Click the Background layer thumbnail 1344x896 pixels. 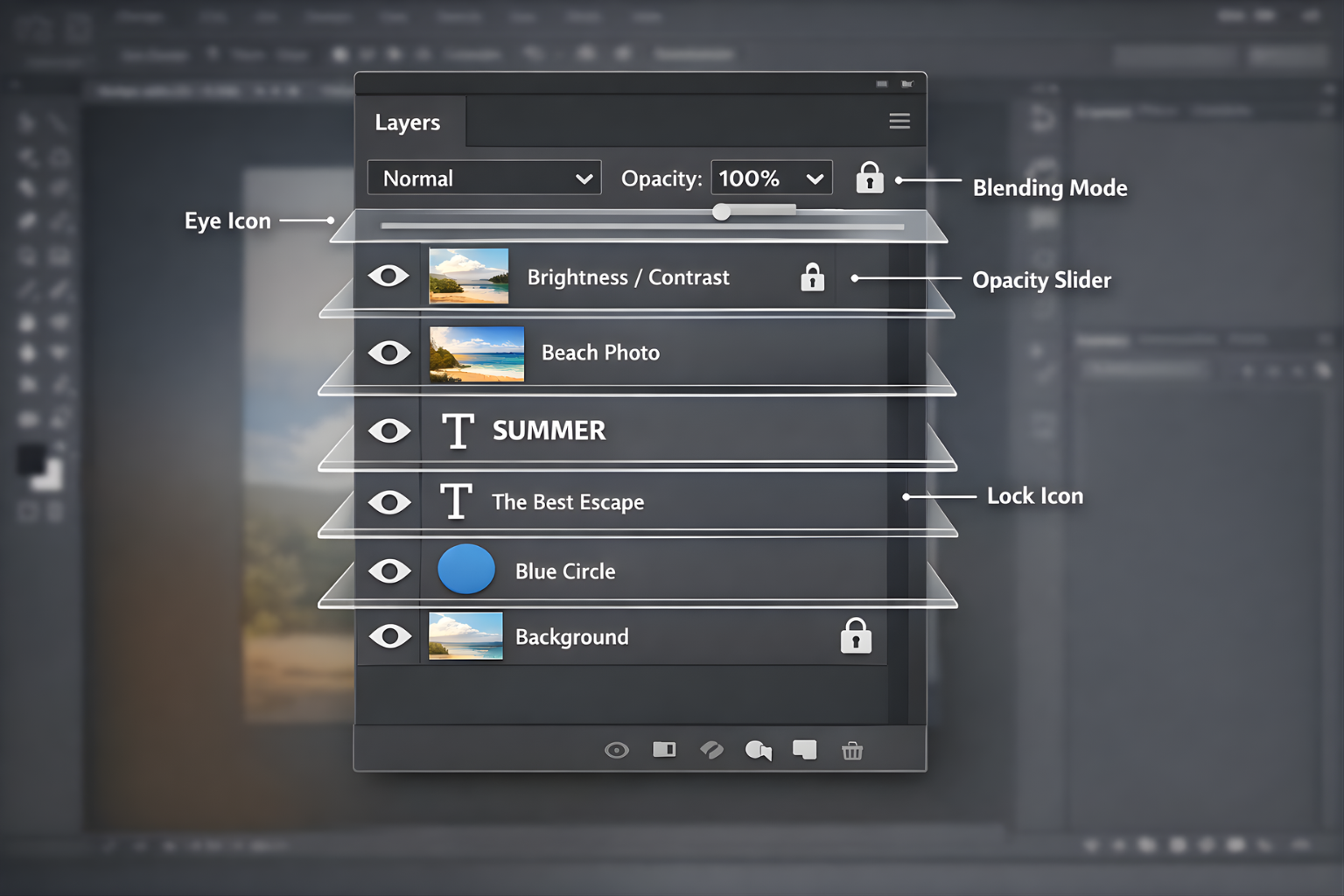point(465,636)
